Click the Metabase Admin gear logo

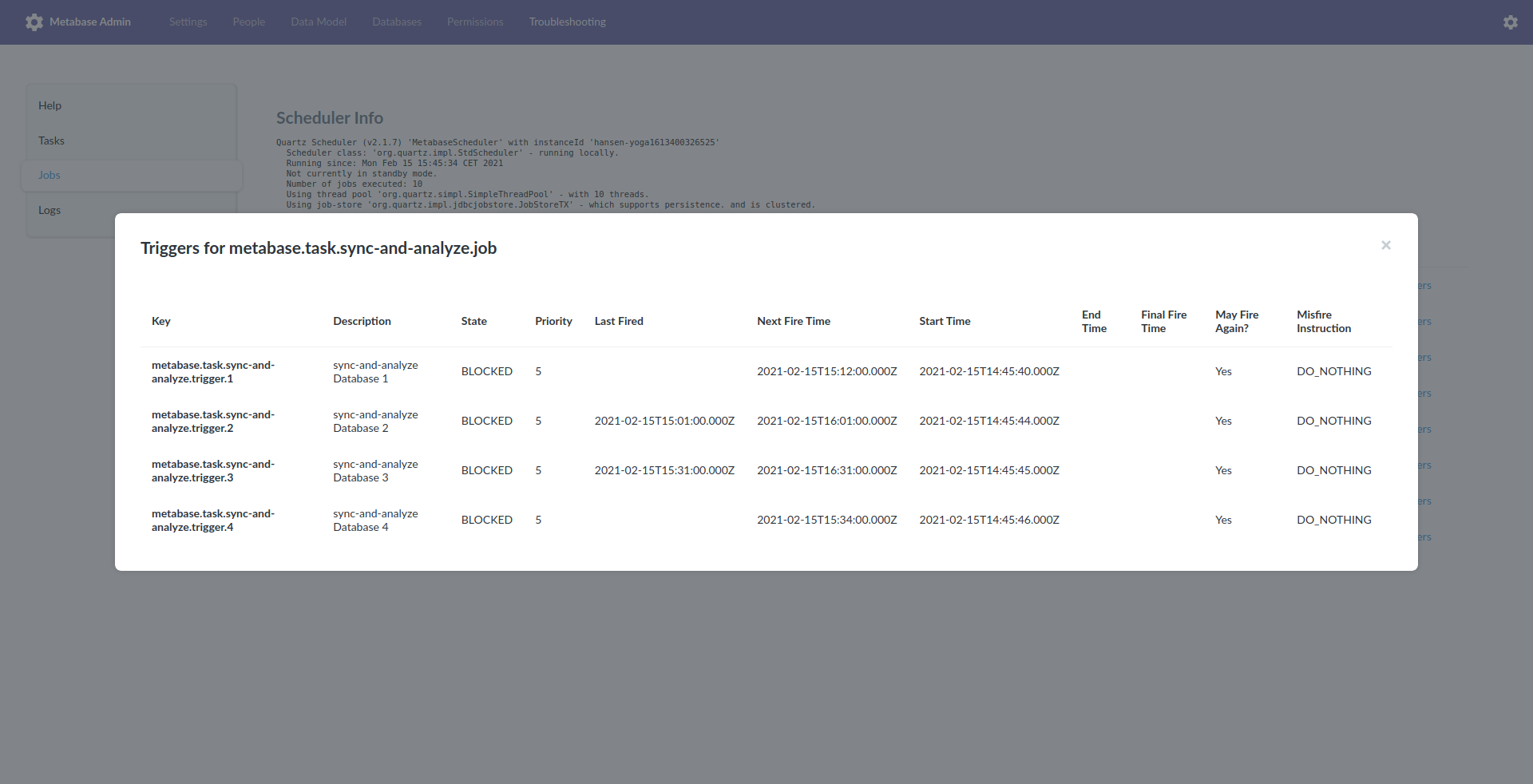tap(34, 22)
